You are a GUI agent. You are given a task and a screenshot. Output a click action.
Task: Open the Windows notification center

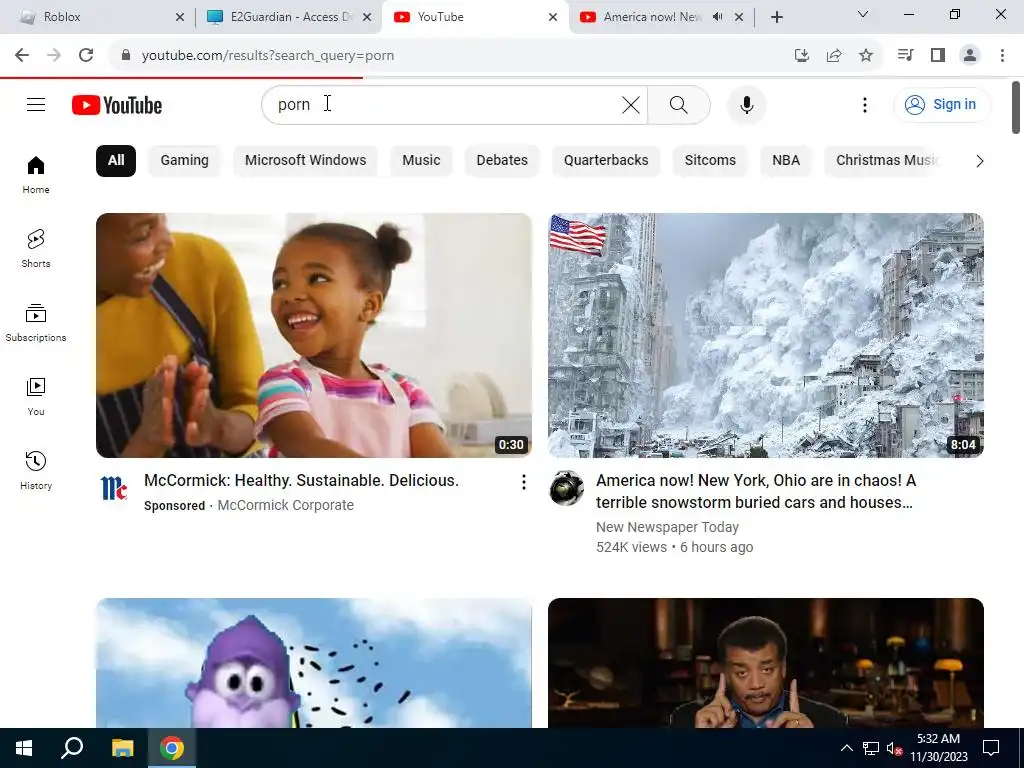(x=991, y=748)
